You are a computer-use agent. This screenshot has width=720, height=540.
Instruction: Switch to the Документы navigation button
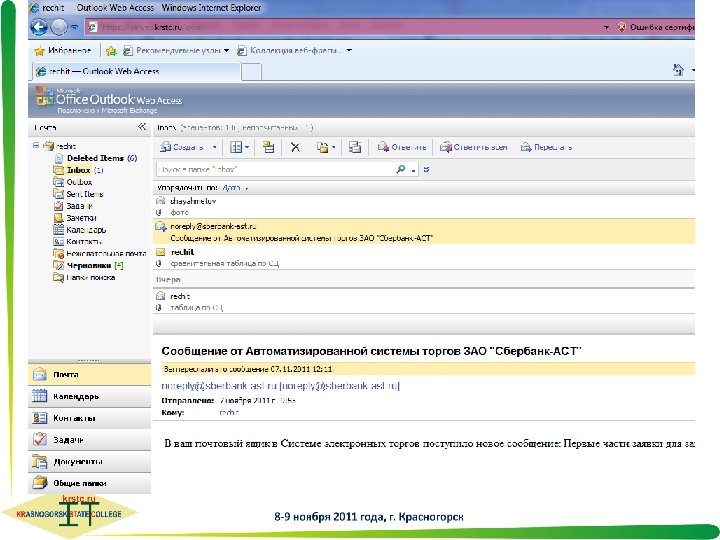coord(90,461)
